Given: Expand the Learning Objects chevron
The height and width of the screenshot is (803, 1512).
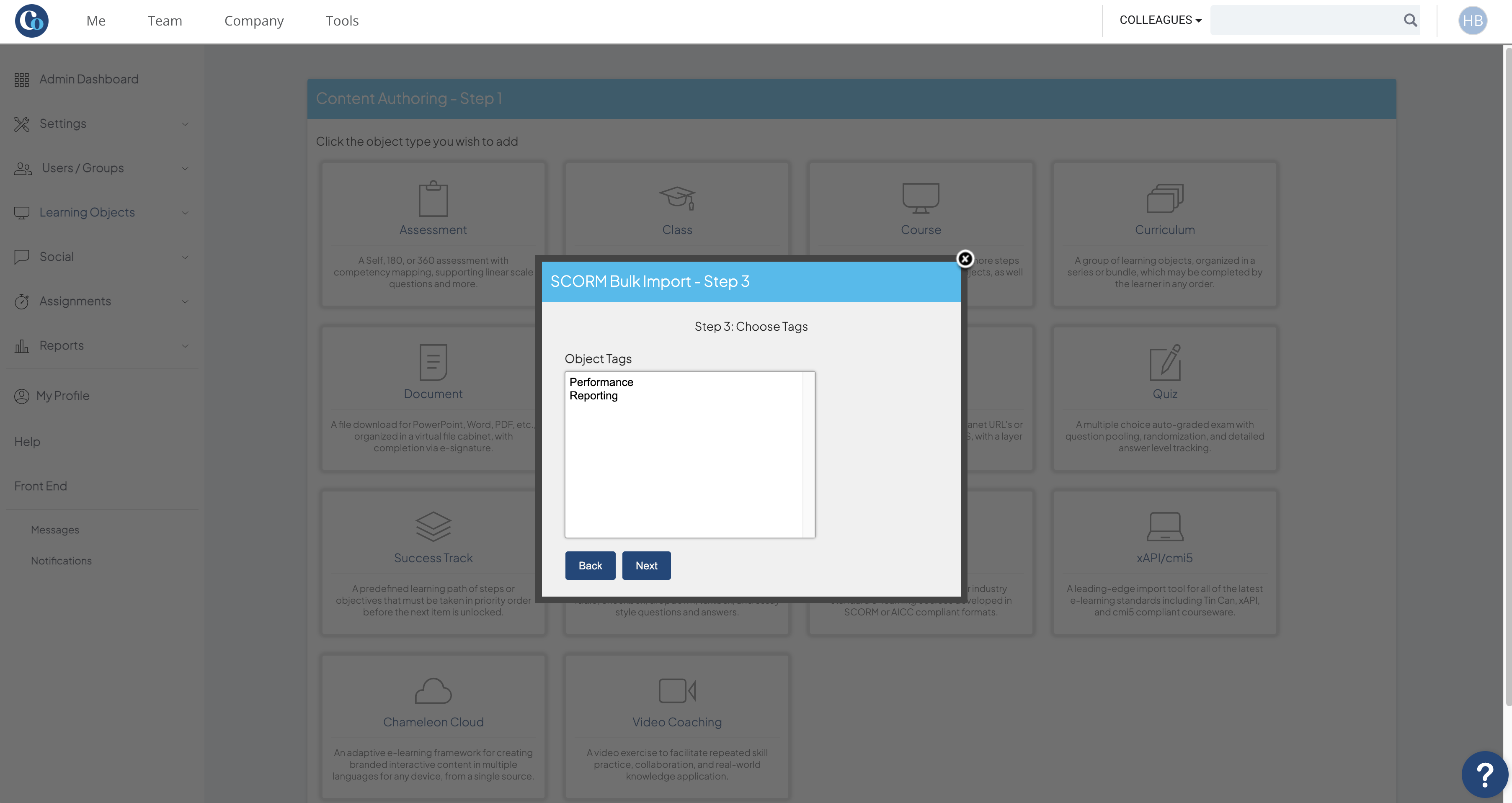Looking at the screenshot, I should pyautogui.click(x=185, y=213).
